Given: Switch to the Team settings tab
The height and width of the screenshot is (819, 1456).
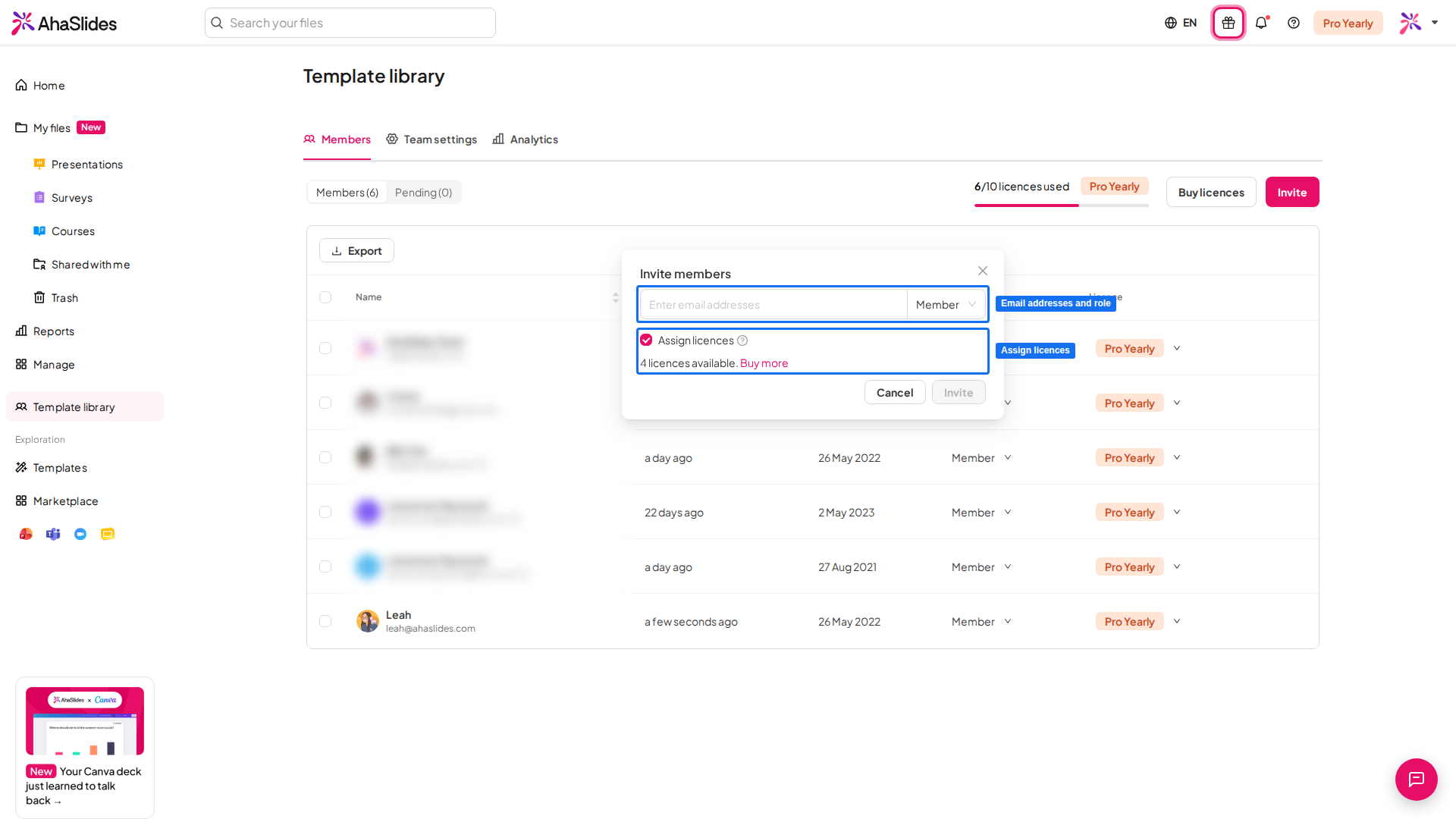Looking at the screenshot, I should pyautogui.click(x=431, y=140).
